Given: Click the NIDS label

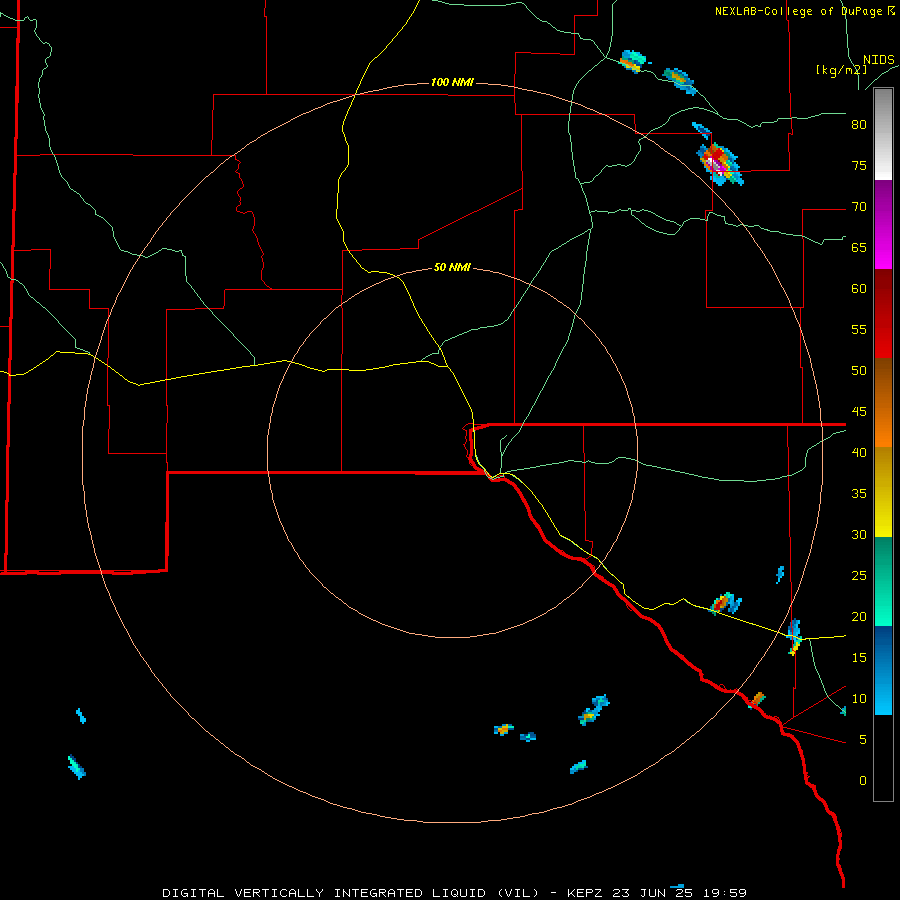Looking at the screenshot, I should click(x=878, y=59).
